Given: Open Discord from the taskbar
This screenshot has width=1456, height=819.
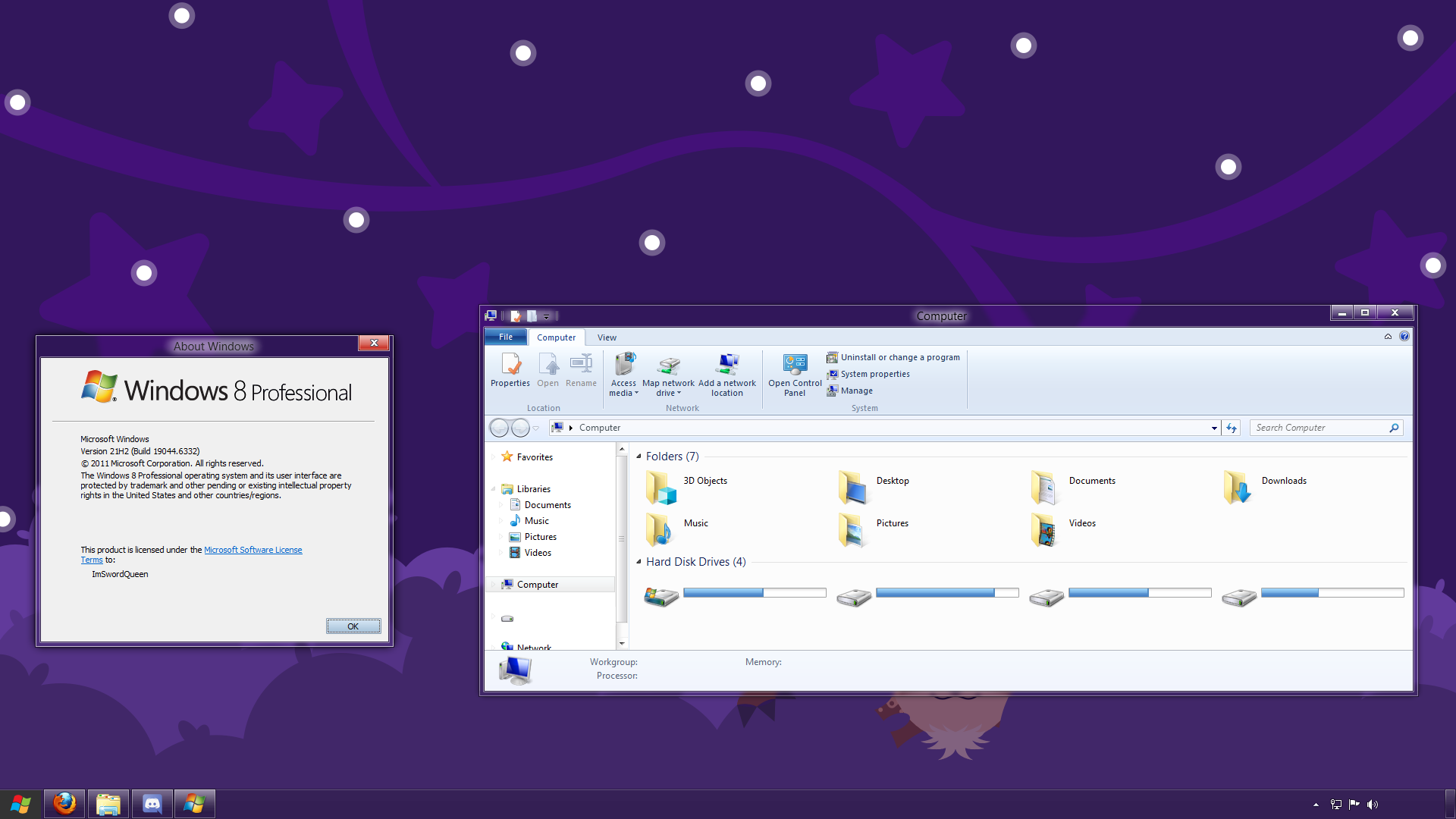Looking at the screenshot, I should [x=152, y=803].
